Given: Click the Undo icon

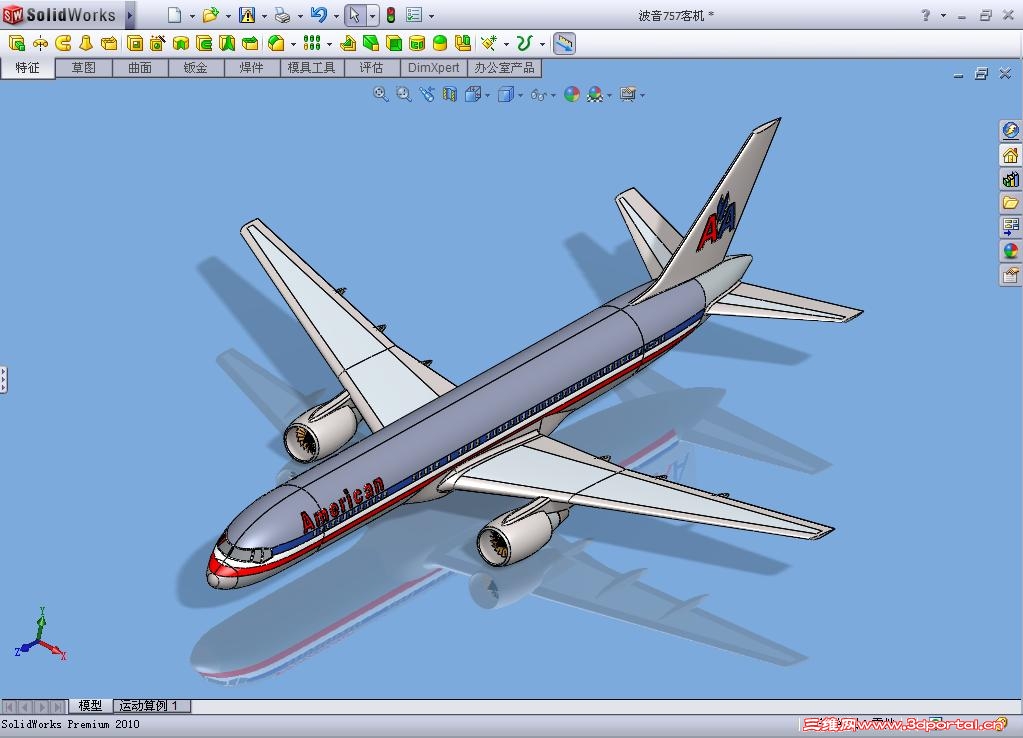Looking at the screenshot, I should click(x=318, y=15).
